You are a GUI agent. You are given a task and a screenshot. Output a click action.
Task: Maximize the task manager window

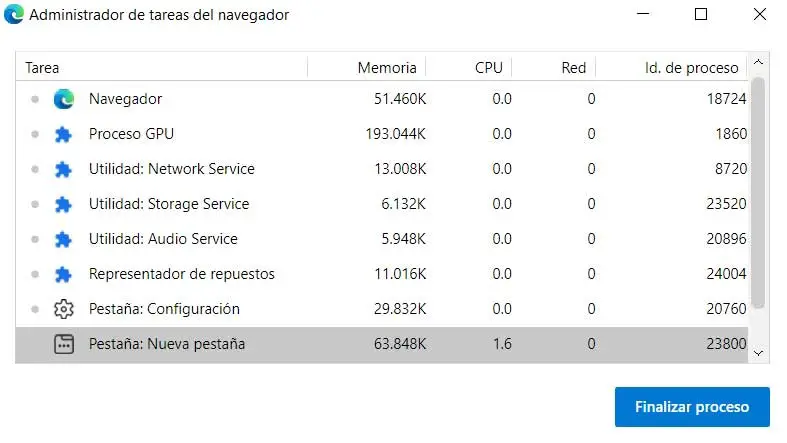pos(700,15)
